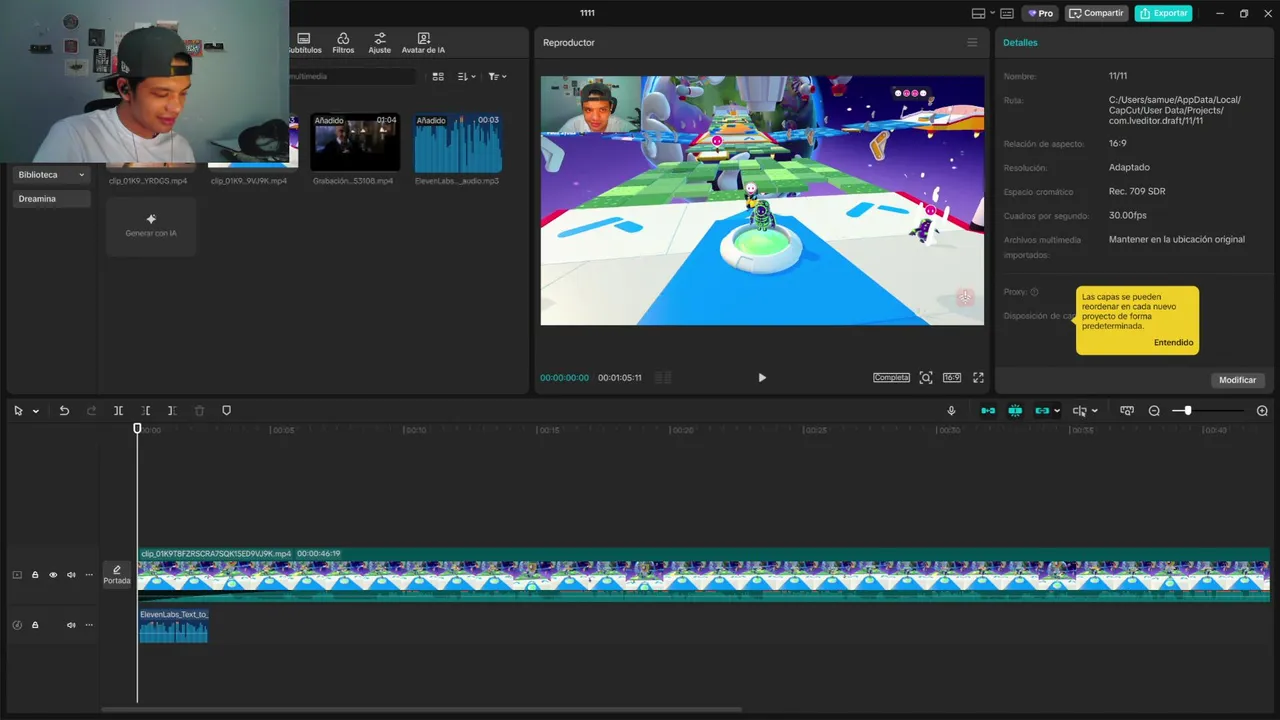Zoom in the timeline

(1262, 411)
